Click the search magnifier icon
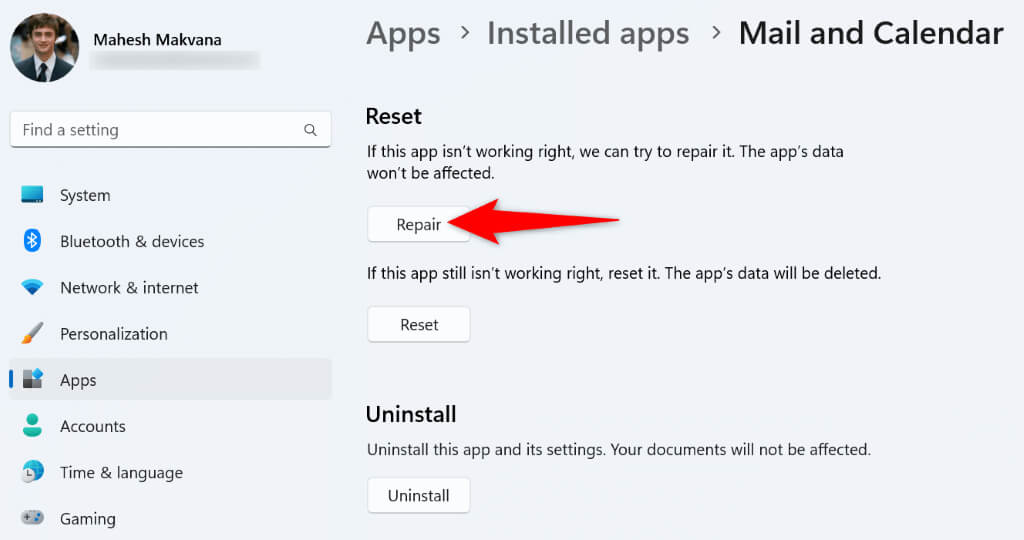Viewport: 1024px width, 540px height. pyautogui.click(x=310, y=130)
